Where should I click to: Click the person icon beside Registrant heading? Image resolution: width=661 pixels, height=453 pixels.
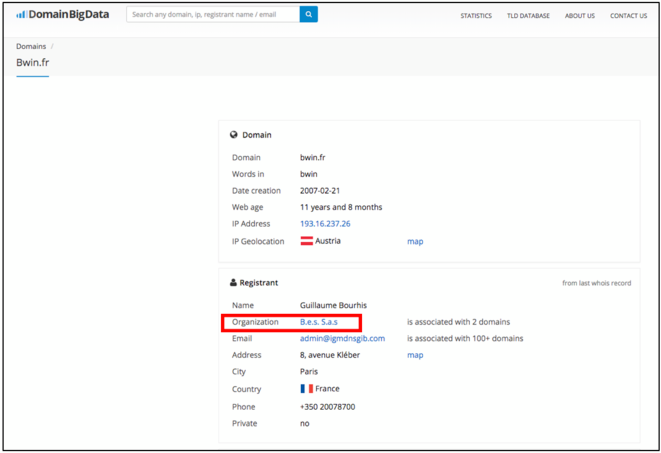click(x=233, y=283)
